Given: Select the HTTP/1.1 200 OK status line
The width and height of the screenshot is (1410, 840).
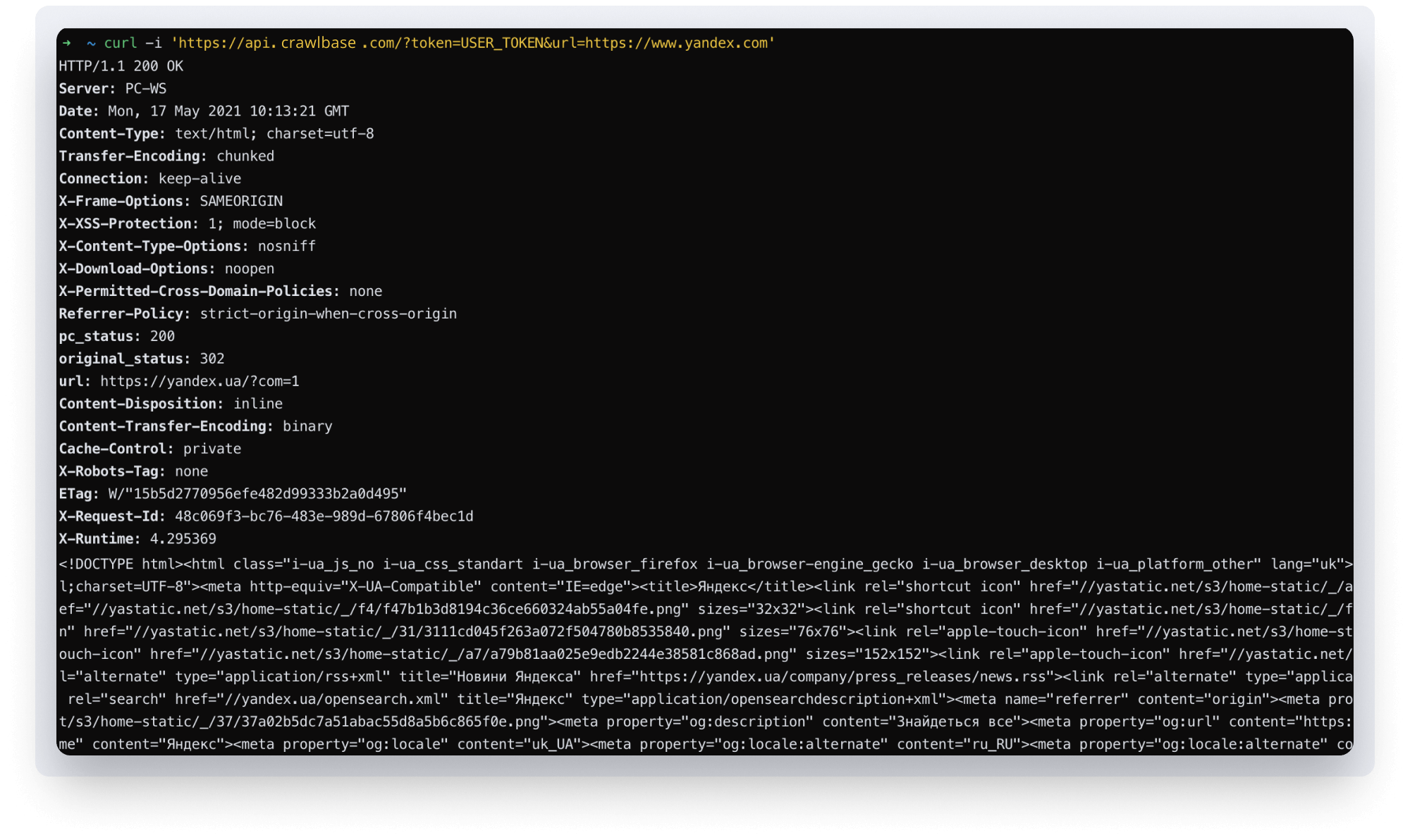Looking at the screenshot, I should pyautogui.click(x=121, y=66).
